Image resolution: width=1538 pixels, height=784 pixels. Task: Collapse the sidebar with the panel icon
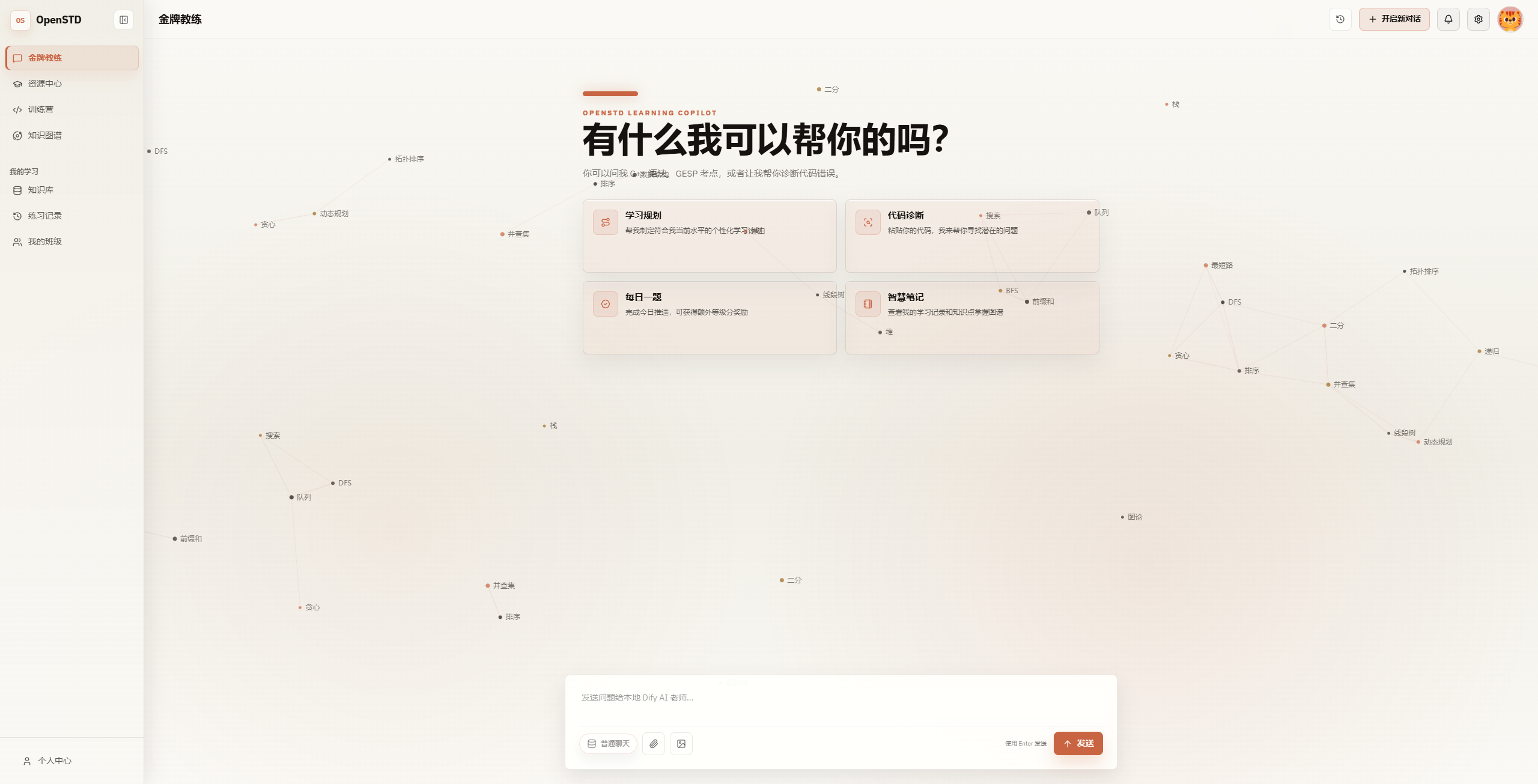124,20
